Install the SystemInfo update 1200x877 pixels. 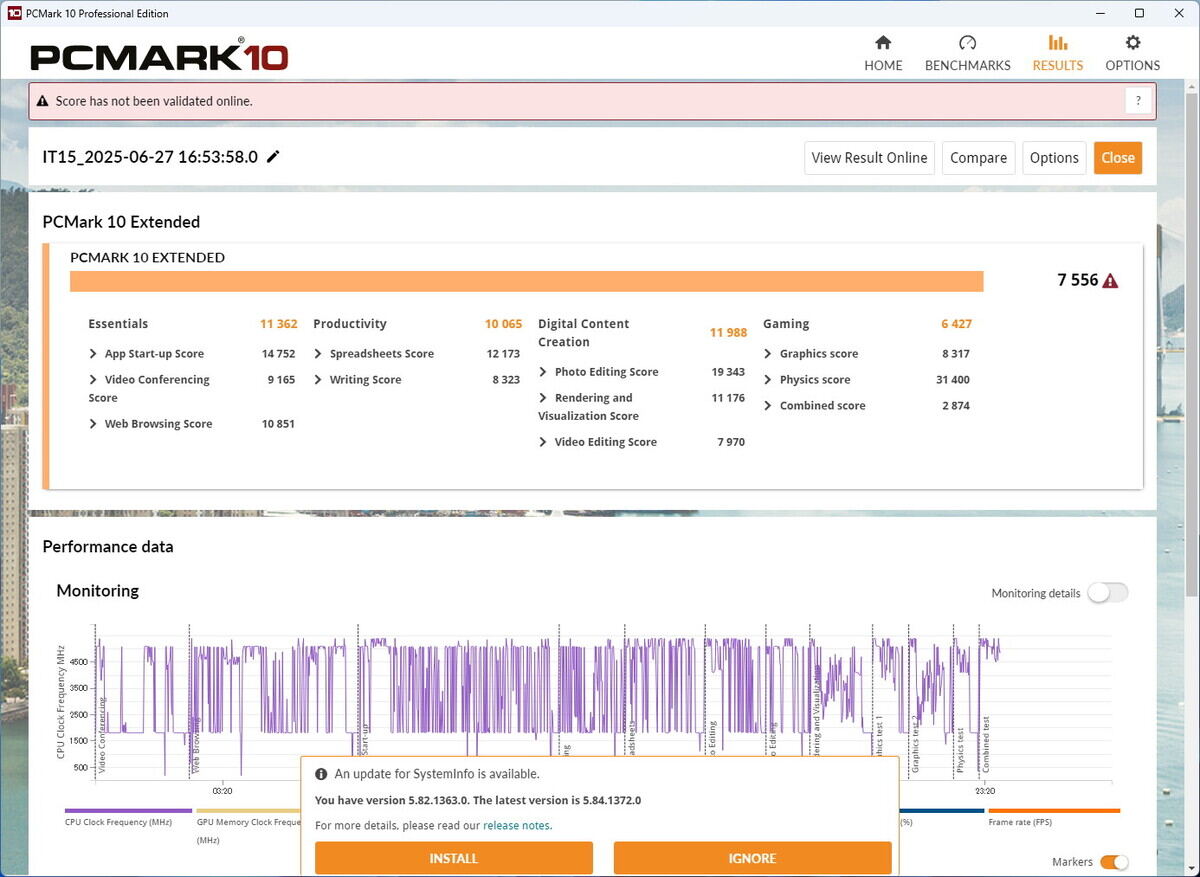tap(454, 858)
